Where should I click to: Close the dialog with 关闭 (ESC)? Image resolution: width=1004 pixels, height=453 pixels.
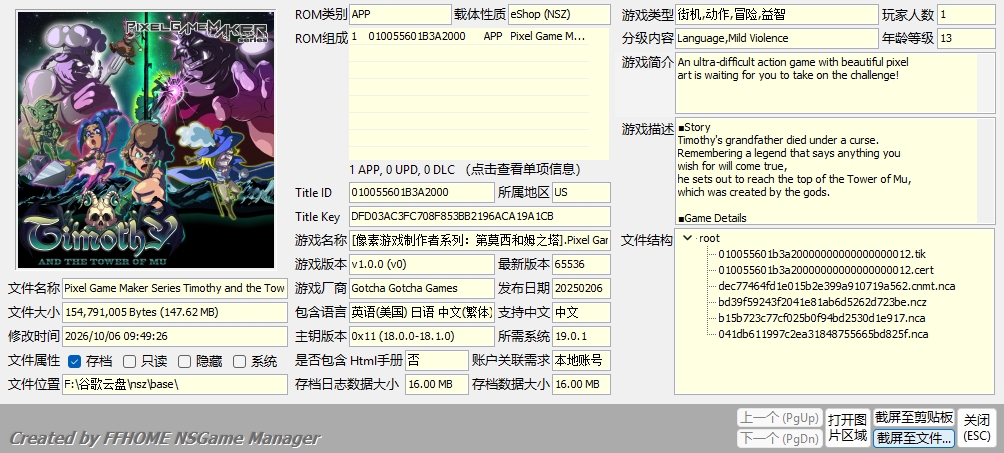click(976, 428)
